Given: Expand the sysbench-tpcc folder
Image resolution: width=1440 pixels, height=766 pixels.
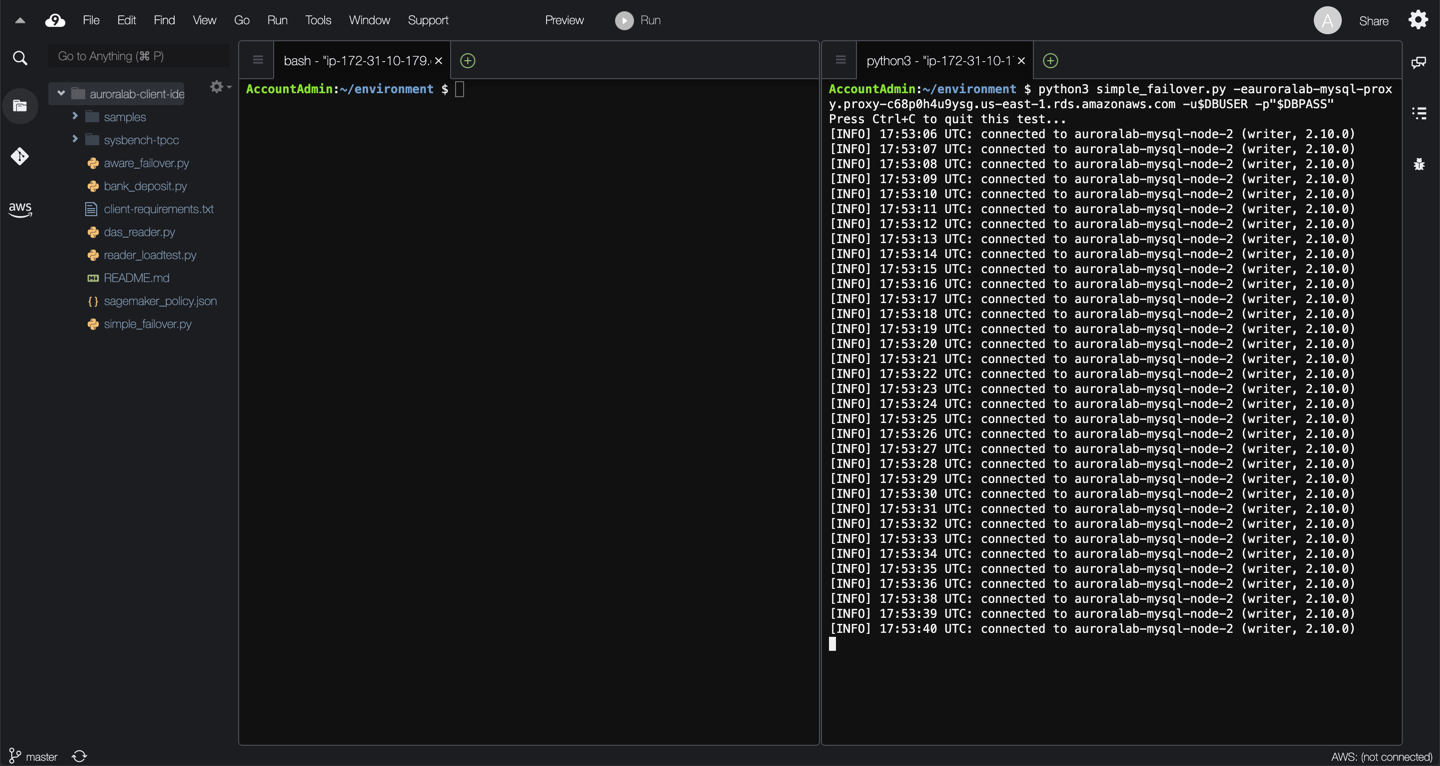Looking at the screenshot, I should (75, 140).
